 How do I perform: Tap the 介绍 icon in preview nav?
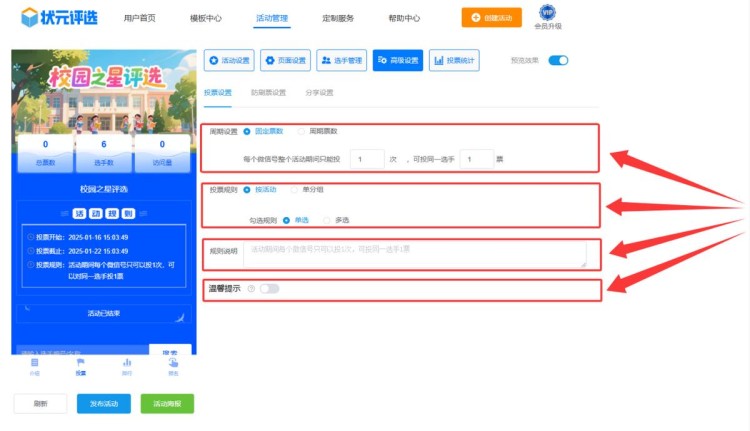(34, 365)
